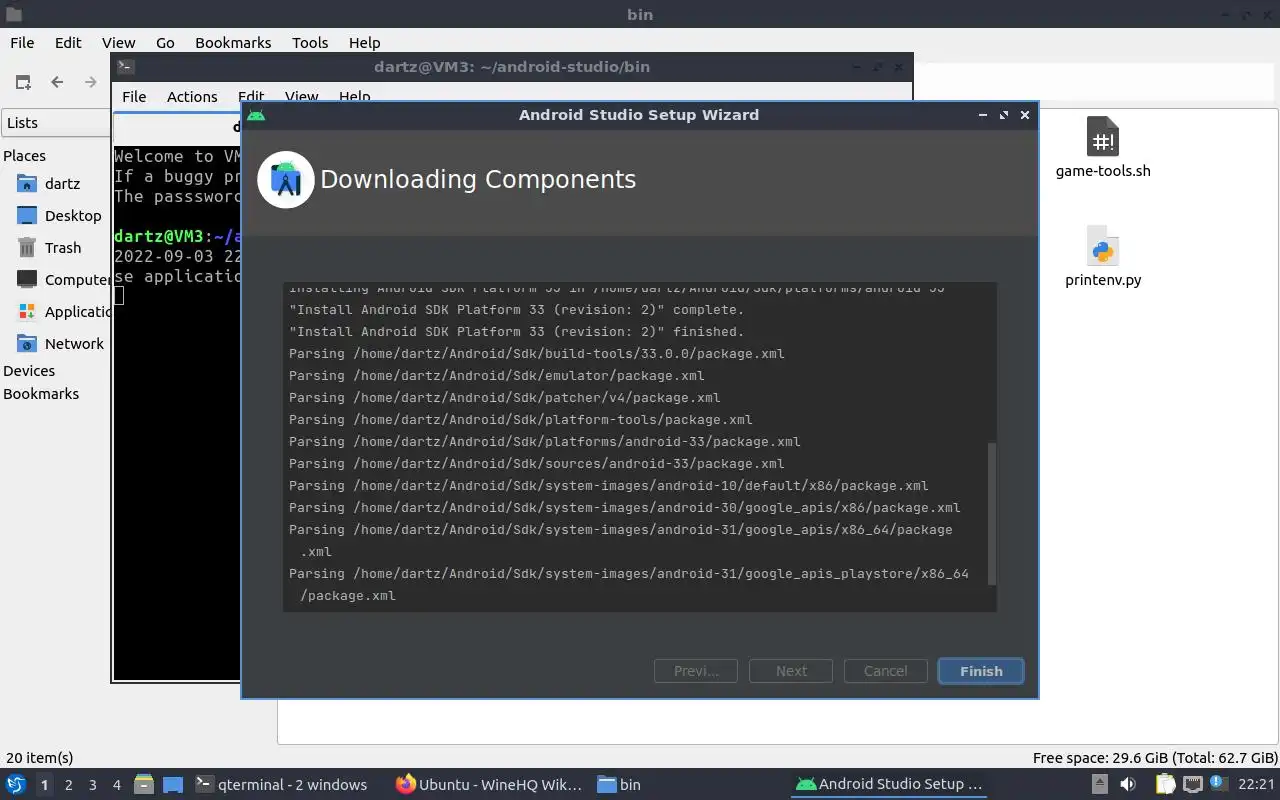Click the Places section header

click(x=24, y=155)
